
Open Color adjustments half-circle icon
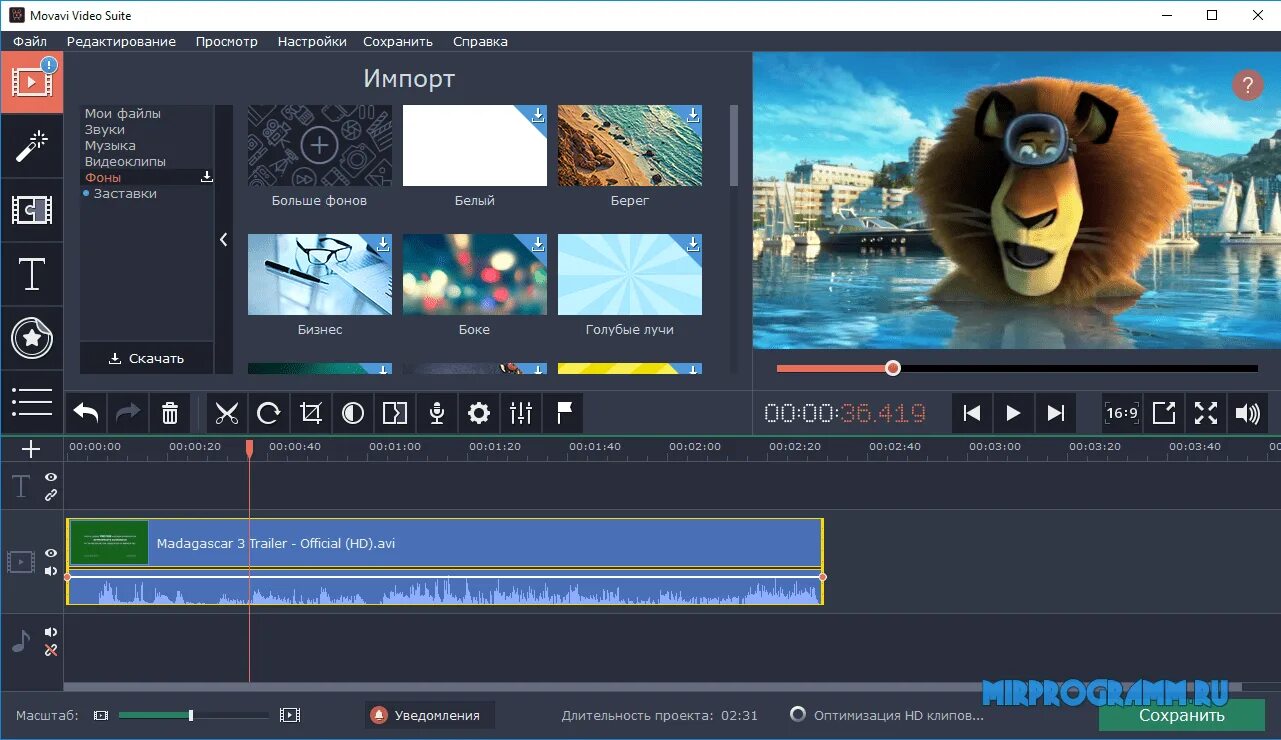point(353,413)
